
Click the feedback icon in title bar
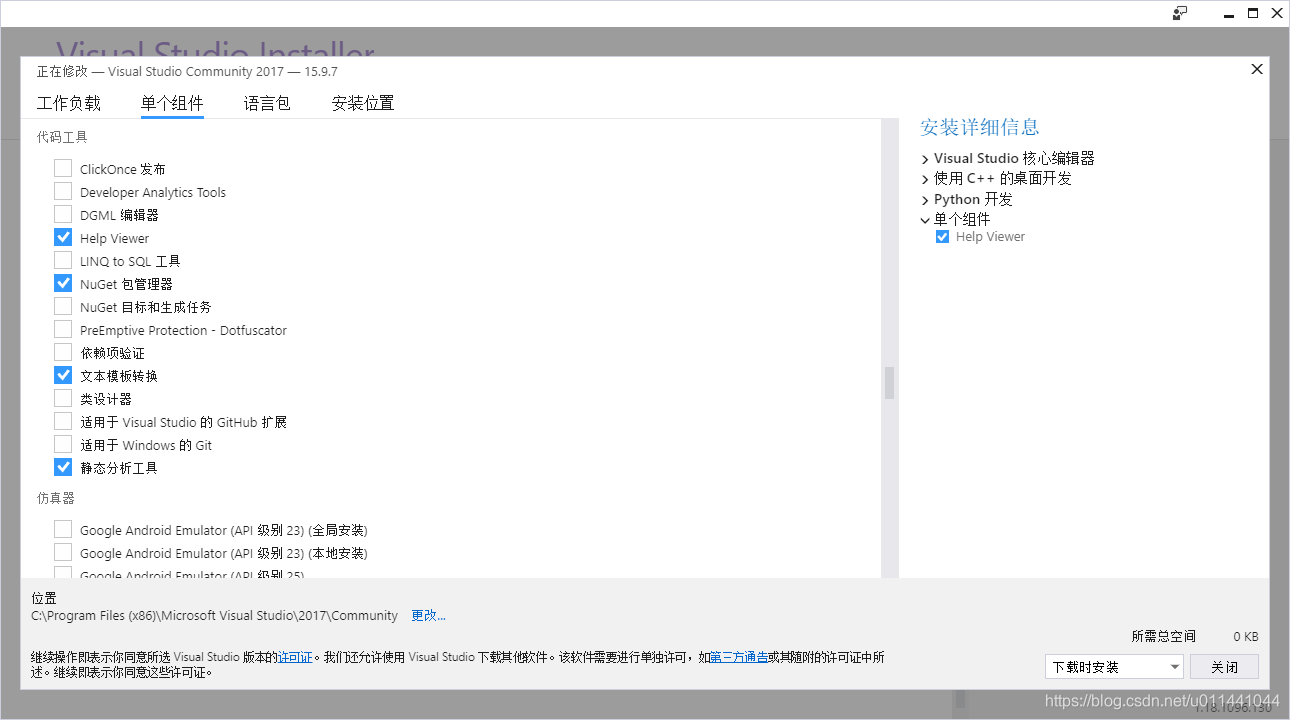pyautogui.click(x=1181, y=13)
